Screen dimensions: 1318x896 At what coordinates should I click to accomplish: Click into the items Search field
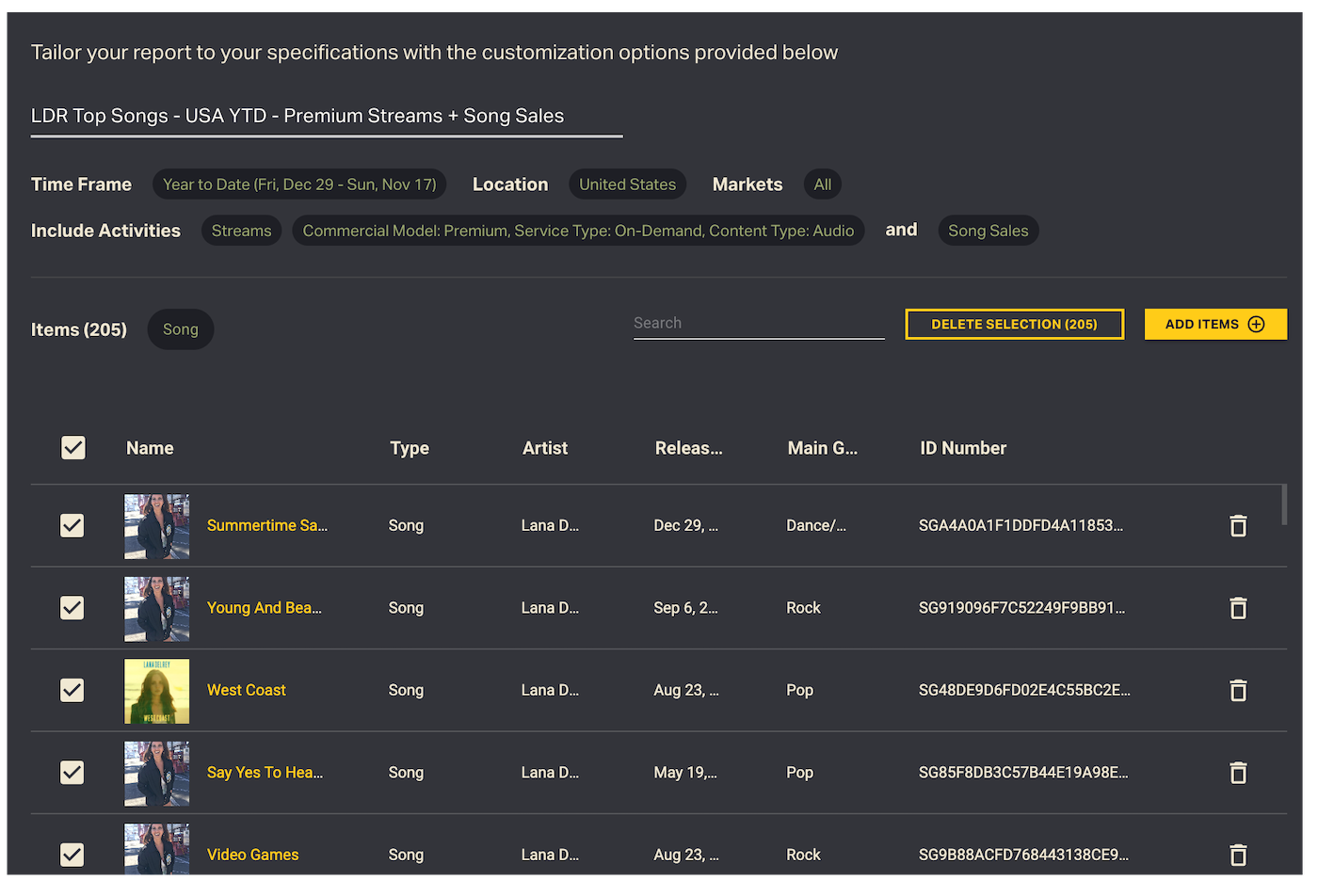(x=758, y=323)
